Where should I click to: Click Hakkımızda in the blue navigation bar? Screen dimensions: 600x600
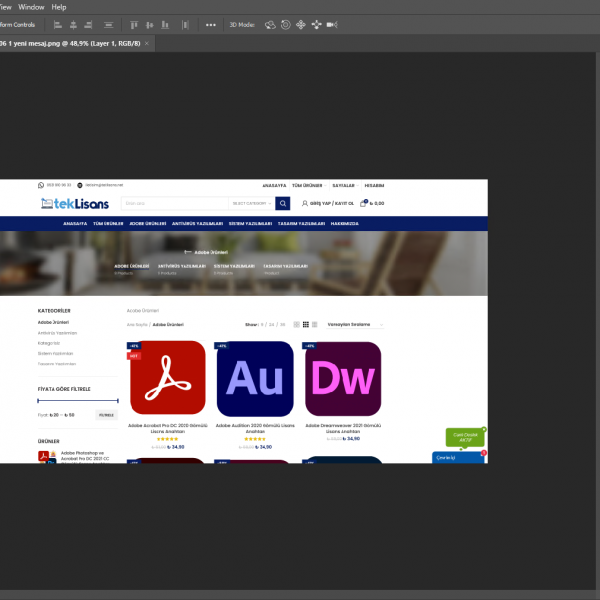click(x=344, y=223)
